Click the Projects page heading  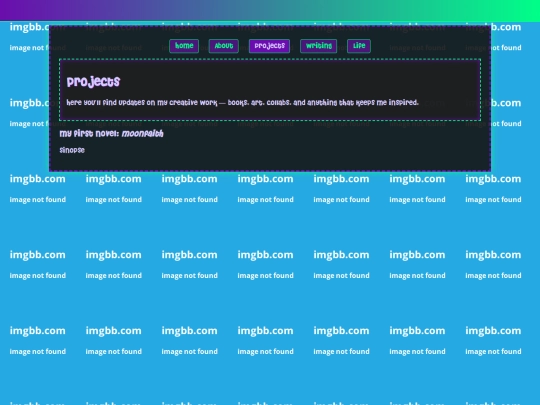pyautogui.click(x=93, y=82)
